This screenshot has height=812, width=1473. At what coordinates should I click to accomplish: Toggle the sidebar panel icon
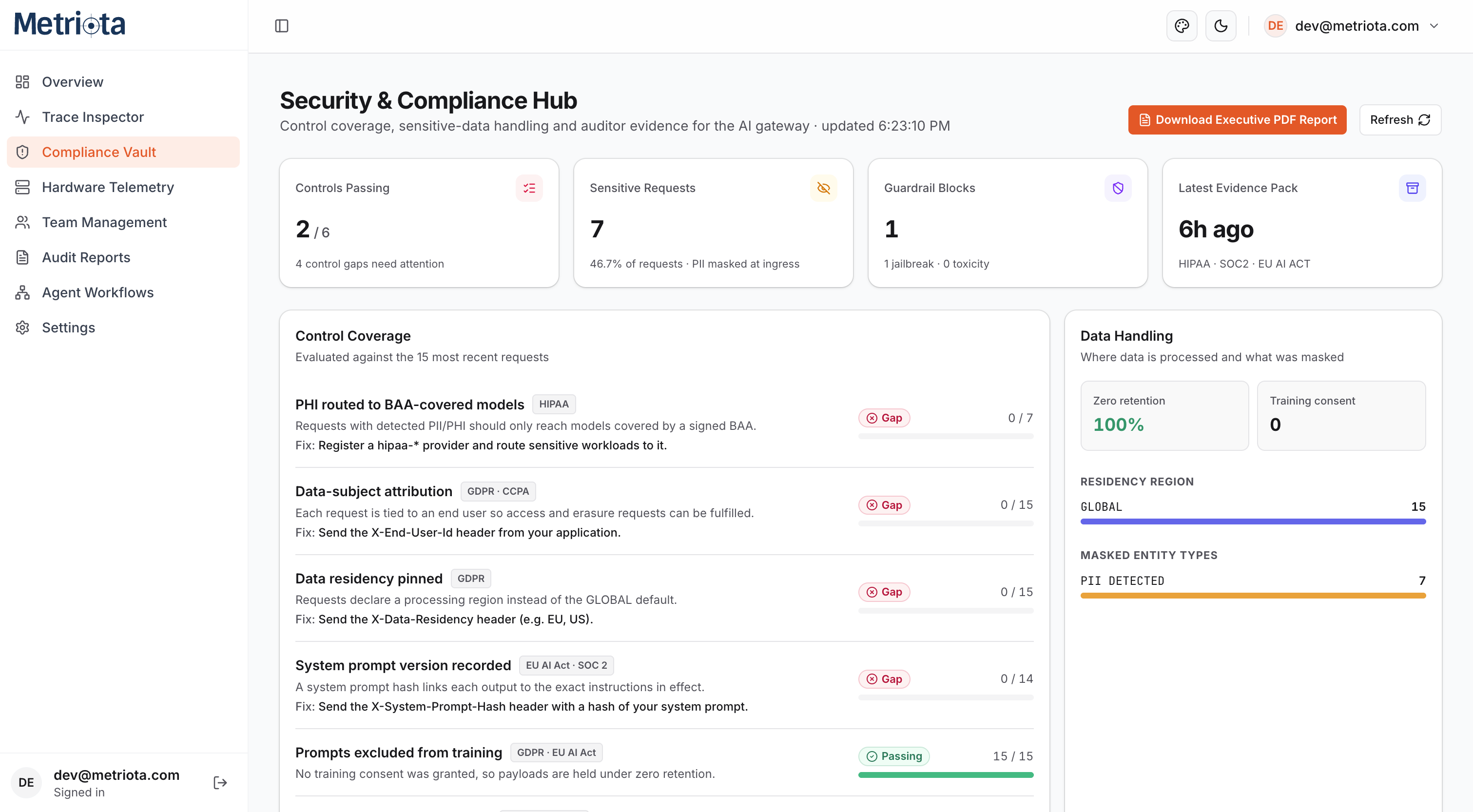point(281,26)
